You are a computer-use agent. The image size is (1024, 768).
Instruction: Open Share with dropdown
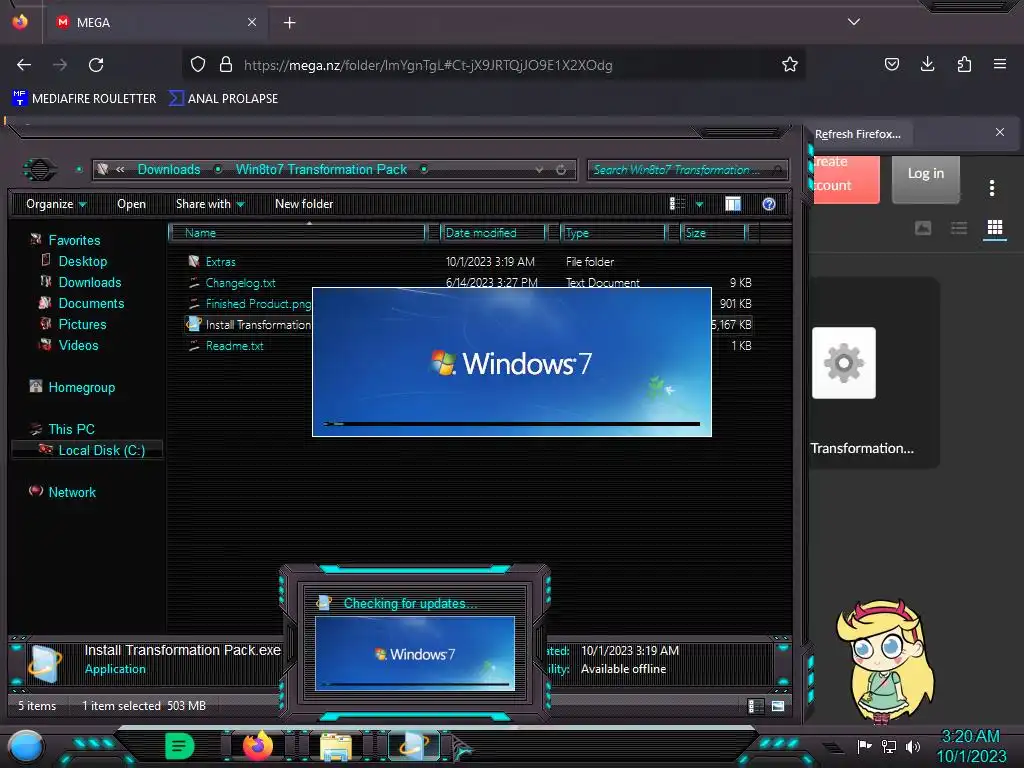[x=210, y=204]
